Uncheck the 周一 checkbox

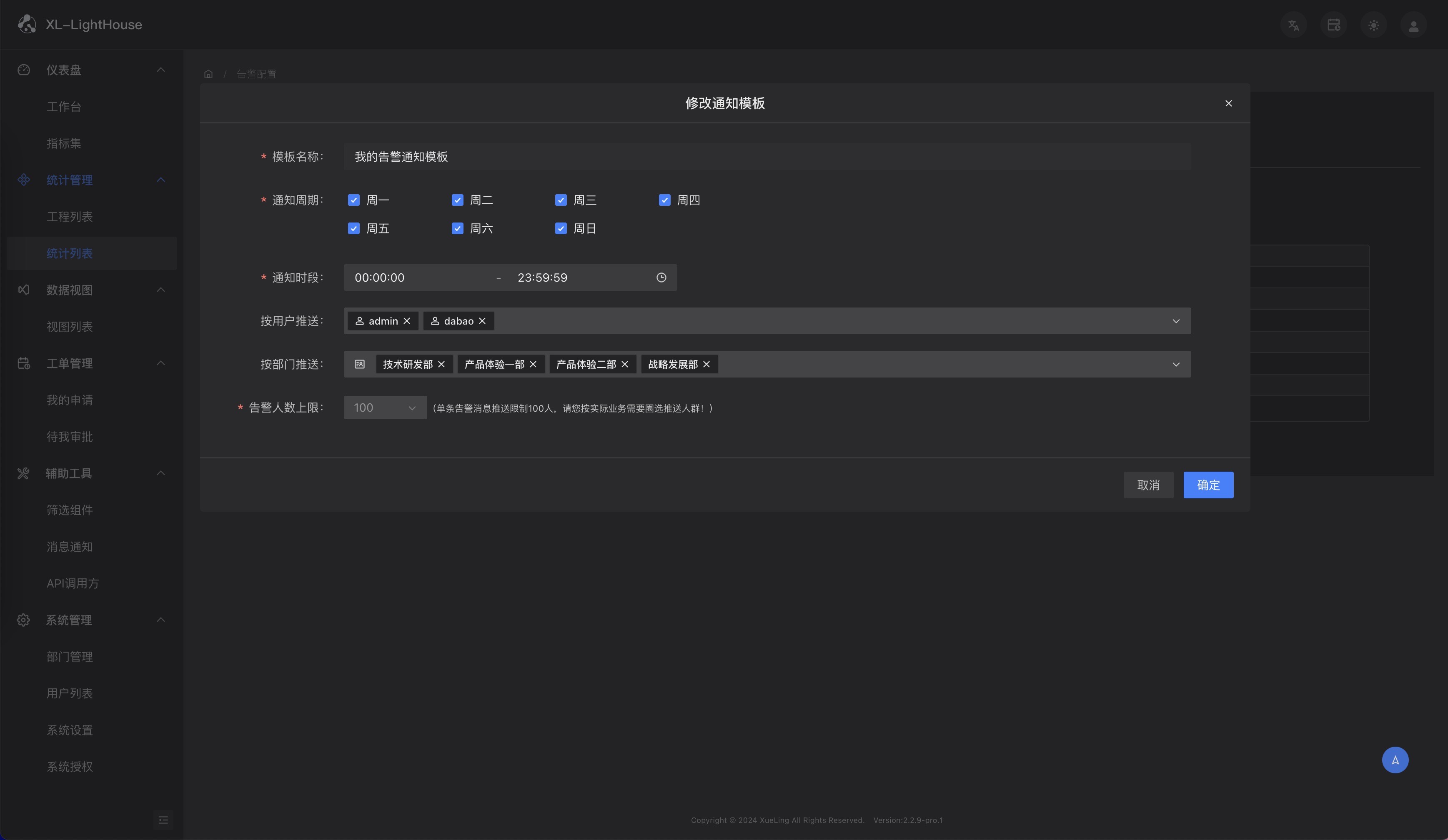point(354,200)
